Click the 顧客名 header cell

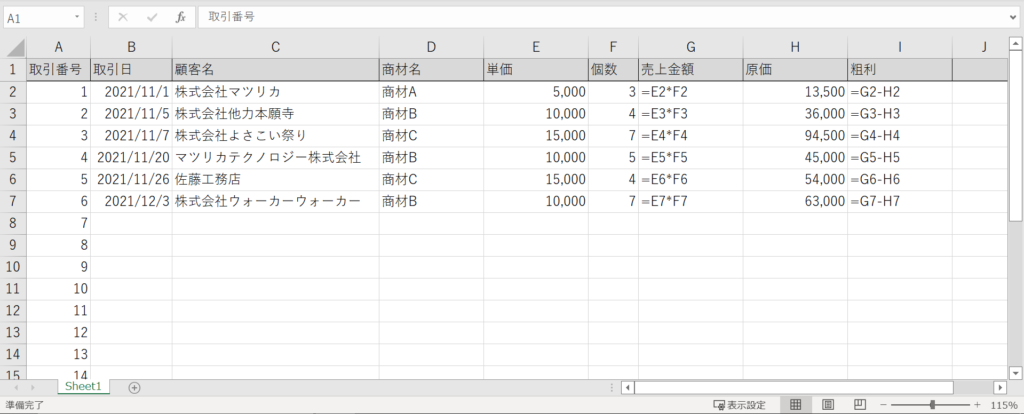tap(276, 69)
